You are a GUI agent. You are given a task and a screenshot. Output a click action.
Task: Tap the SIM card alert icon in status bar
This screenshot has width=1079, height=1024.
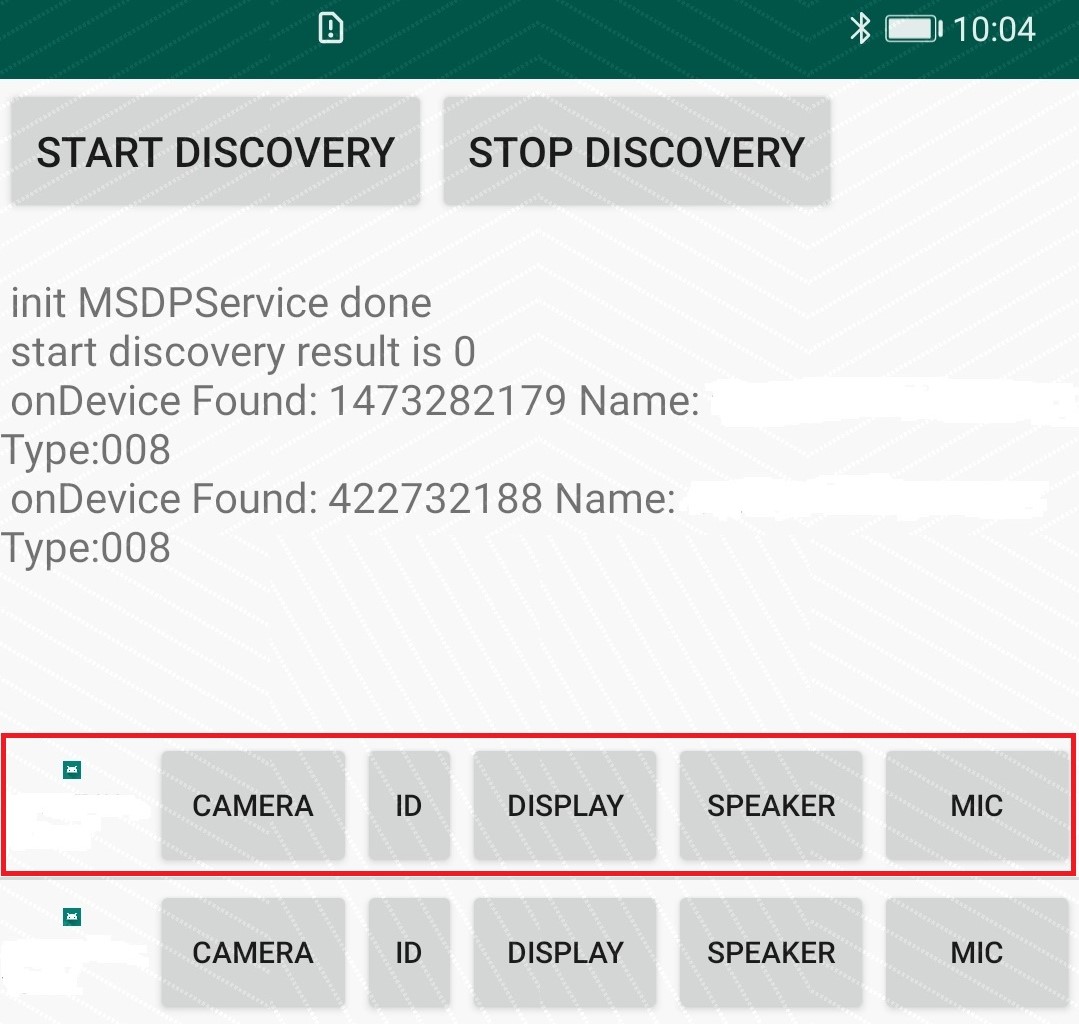click(331, 29)
